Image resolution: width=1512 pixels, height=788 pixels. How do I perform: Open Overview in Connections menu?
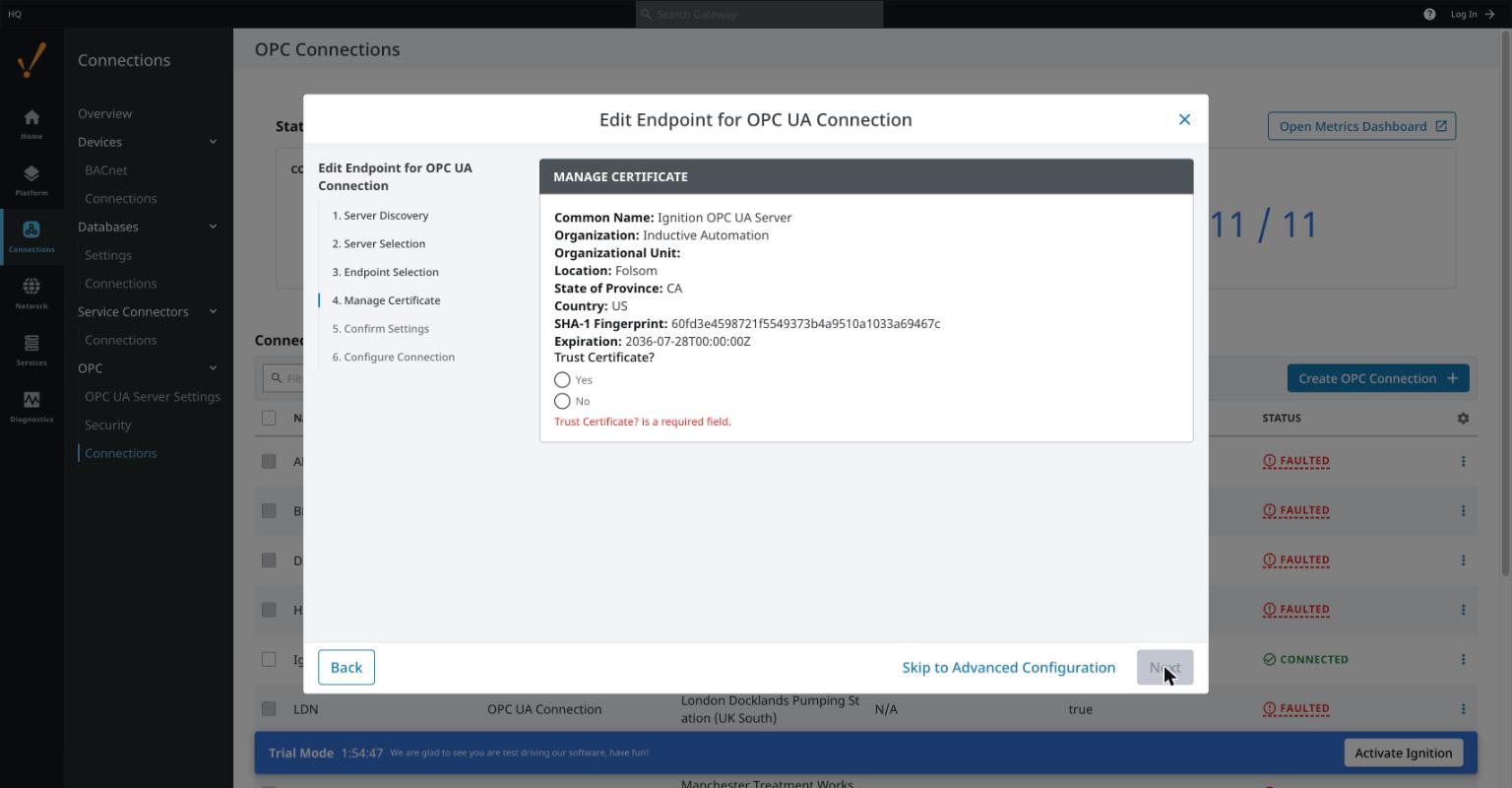[x=104, y=113]
